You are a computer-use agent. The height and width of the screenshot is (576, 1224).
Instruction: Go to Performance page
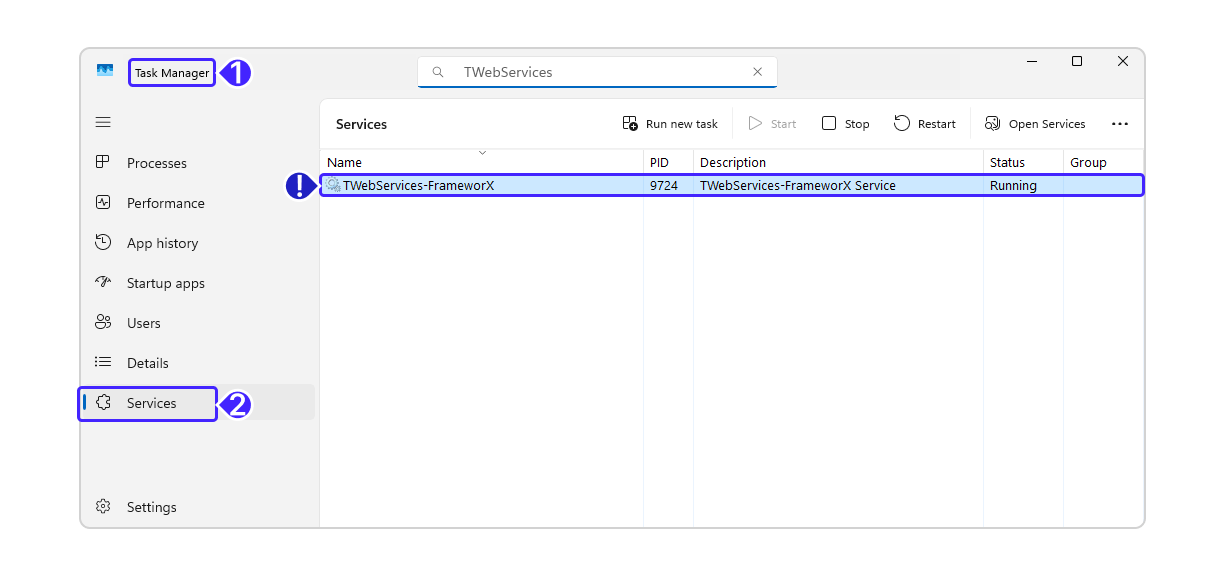point(166,203)
